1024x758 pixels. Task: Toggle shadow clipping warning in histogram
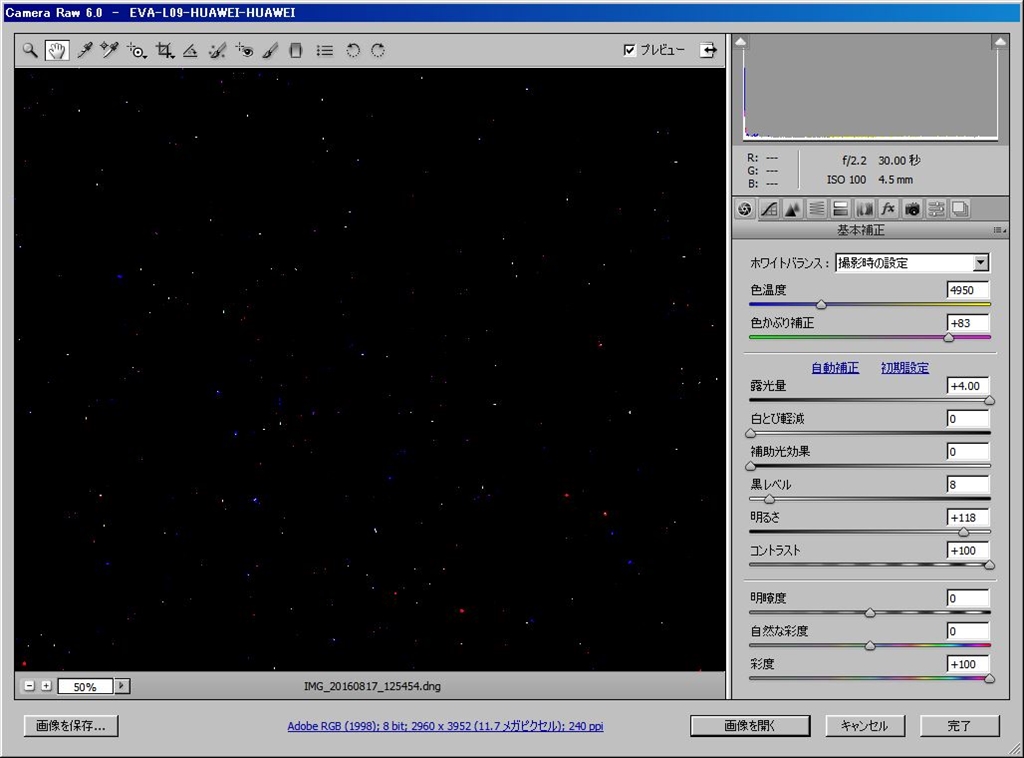741,42
